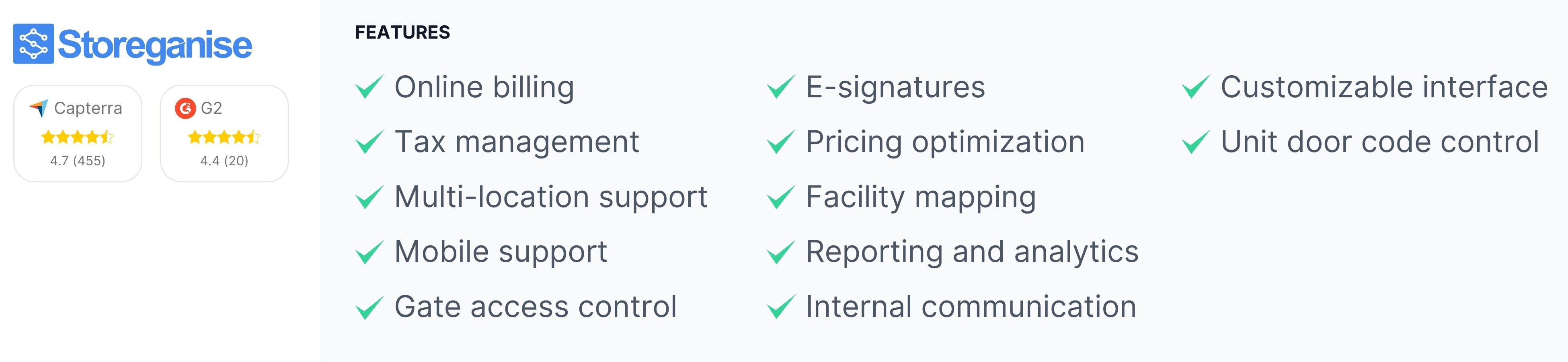Select the Pricing optimization feature text
This screenshot has height=362, width=1568.
point(945,142)
